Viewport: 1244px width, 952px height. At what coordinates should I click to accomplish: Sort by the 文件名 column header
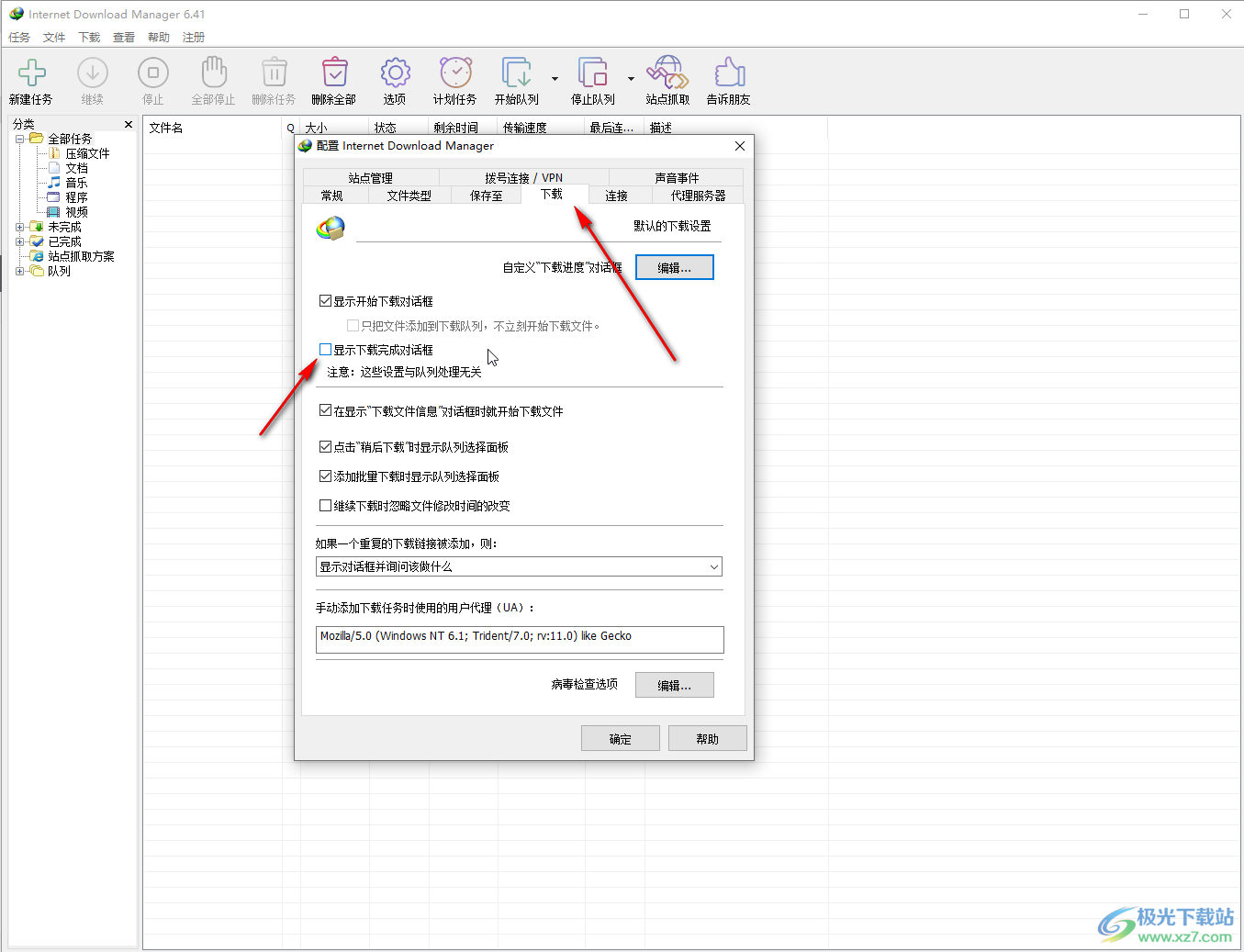tap(213, 128)
